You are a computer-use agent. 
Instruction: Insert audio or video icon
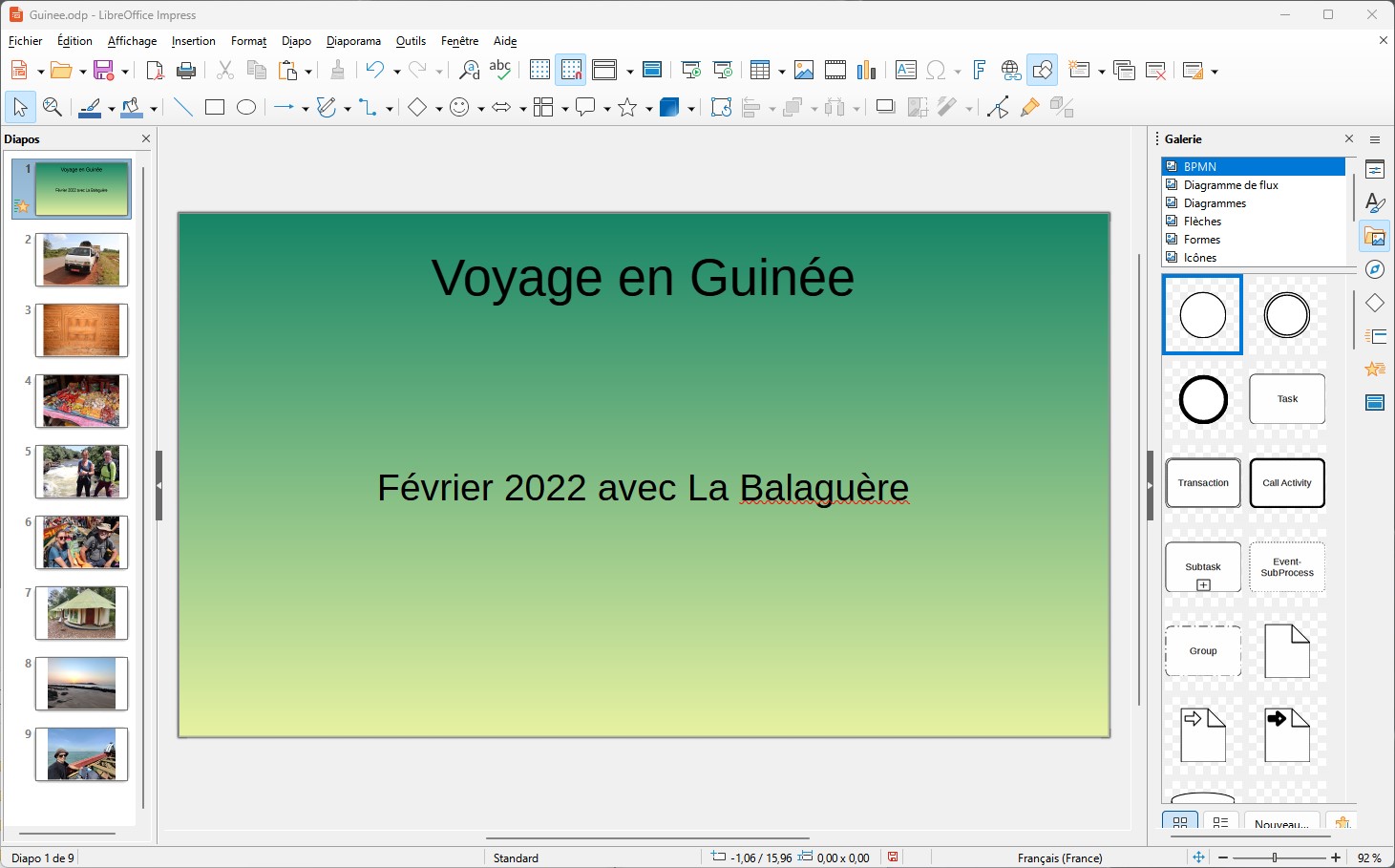[x=835, y=71]
